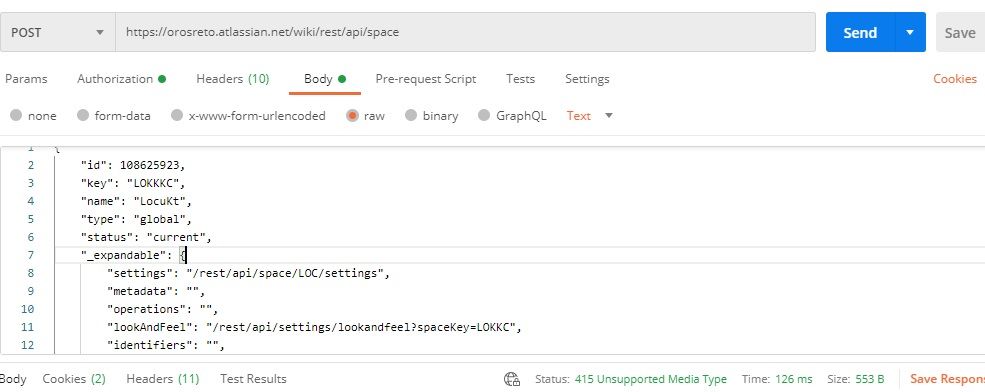985x392 pixels.
Task: Click the 415 Unsupported Media Type status
Action: point(650,379)
